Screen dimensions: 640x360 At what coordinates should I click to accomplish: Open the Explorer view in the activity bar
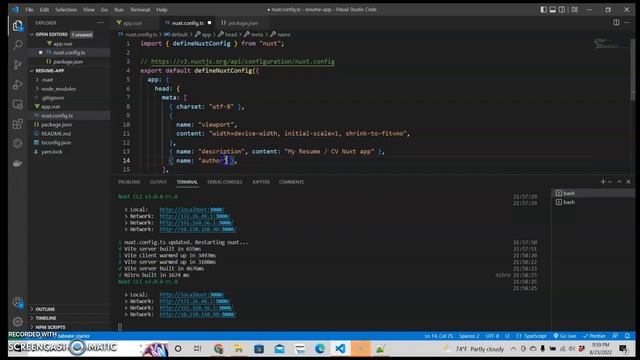click(18, 26)
